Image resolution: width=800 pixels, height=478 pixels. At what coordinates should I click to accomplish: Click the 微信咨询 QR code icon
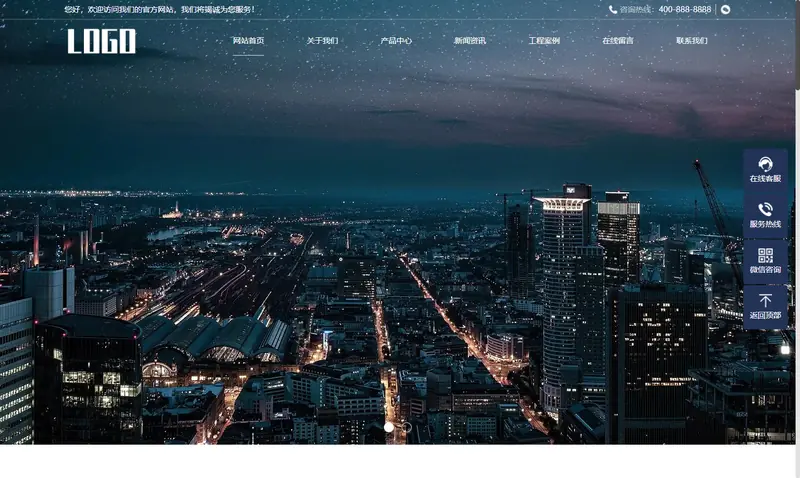[x=765, y=255]
